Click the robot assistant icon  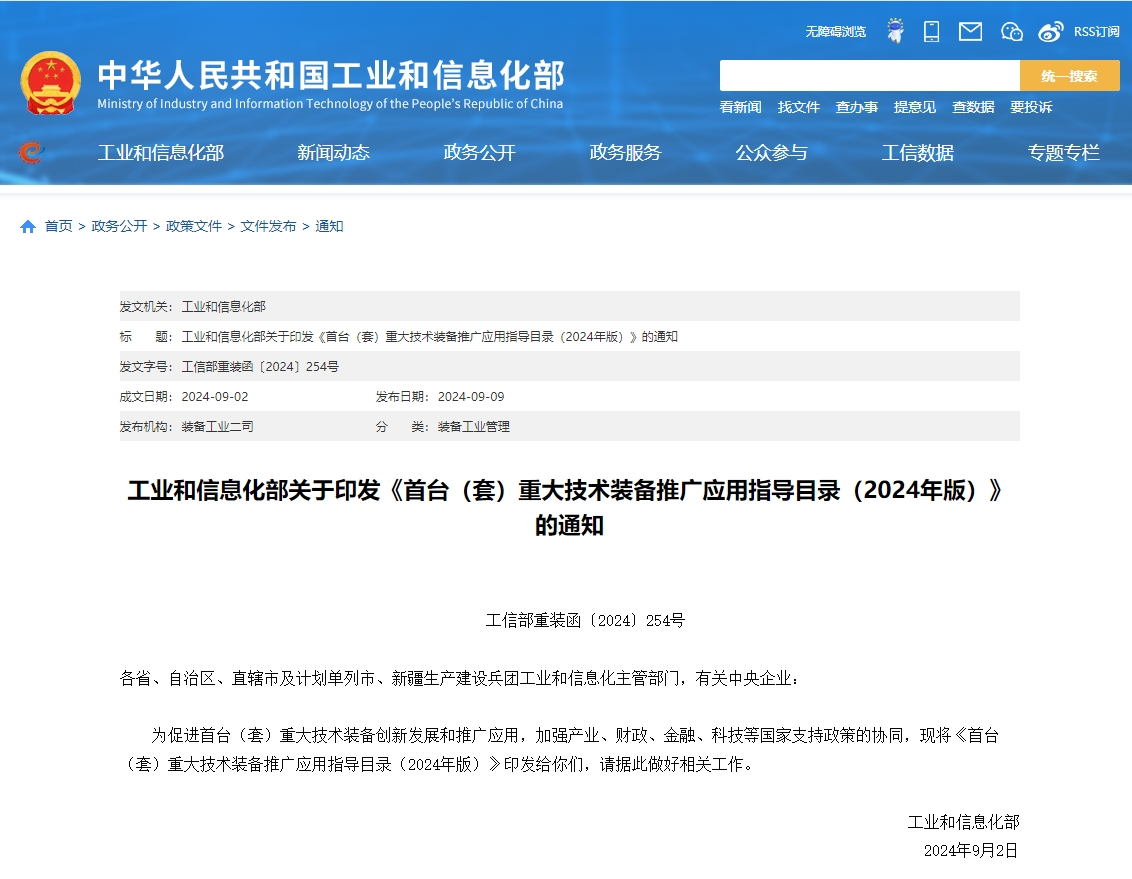pyautogui.click(x=895, y=31)
